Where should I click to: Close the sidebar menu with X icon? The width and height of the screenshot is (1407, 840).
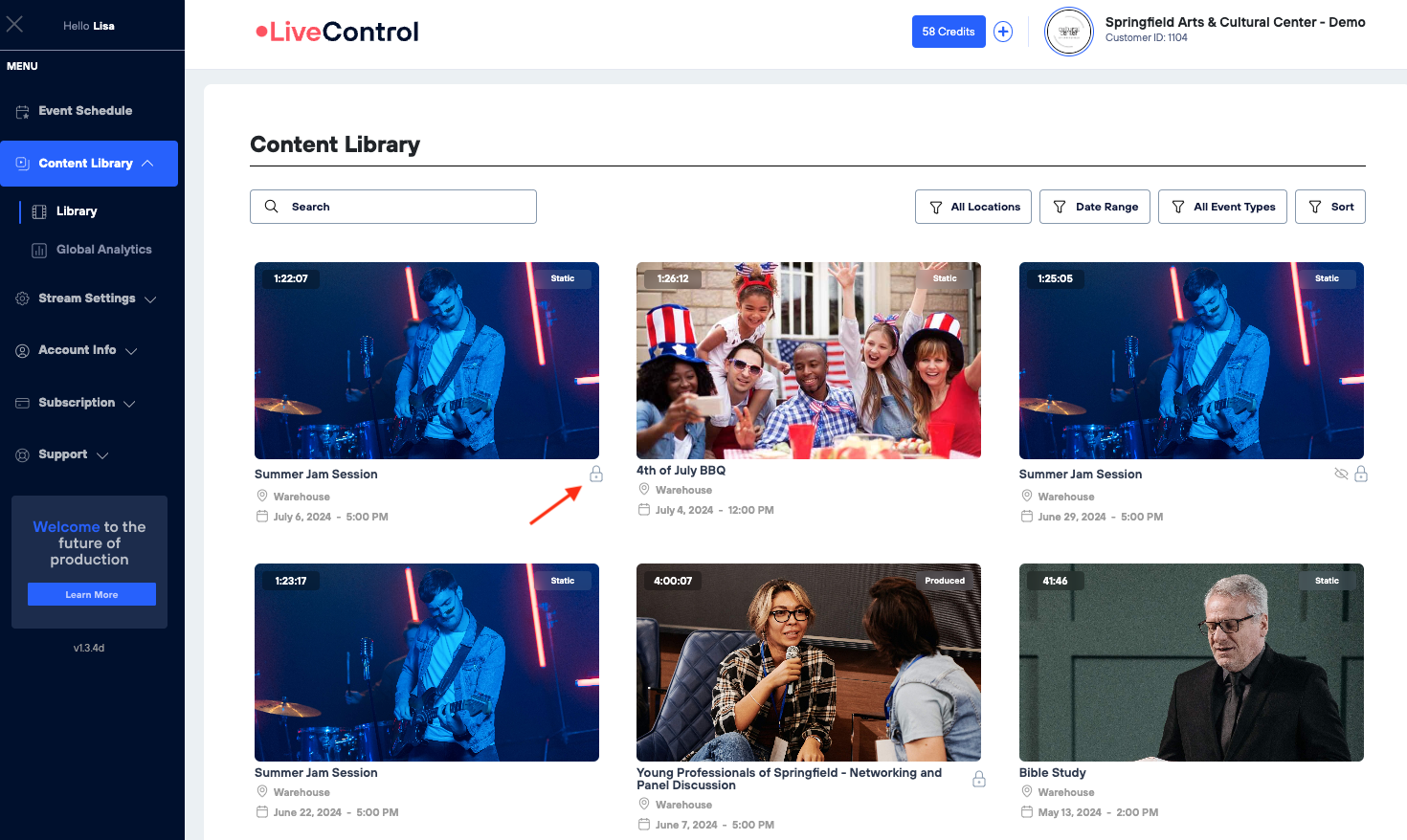click(14, 24)
